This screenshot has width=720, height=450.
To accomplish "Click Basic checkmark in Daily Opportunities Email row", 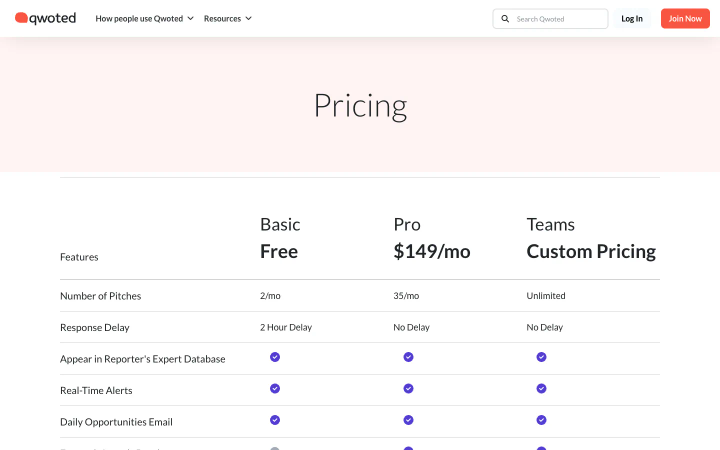I will [x=275, y=420].
